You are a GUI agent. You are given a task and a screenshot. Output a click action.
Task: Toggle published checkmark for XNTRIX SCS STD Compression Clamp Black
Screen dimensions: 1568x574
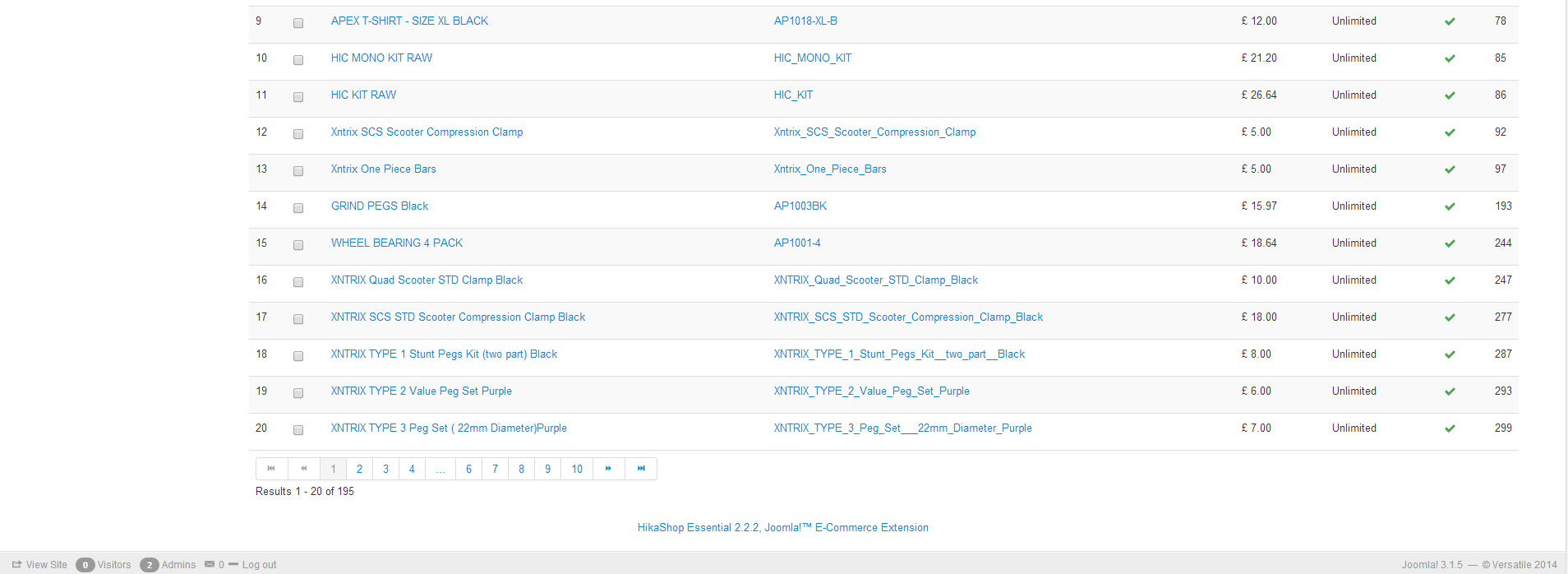click(1450, 317)
